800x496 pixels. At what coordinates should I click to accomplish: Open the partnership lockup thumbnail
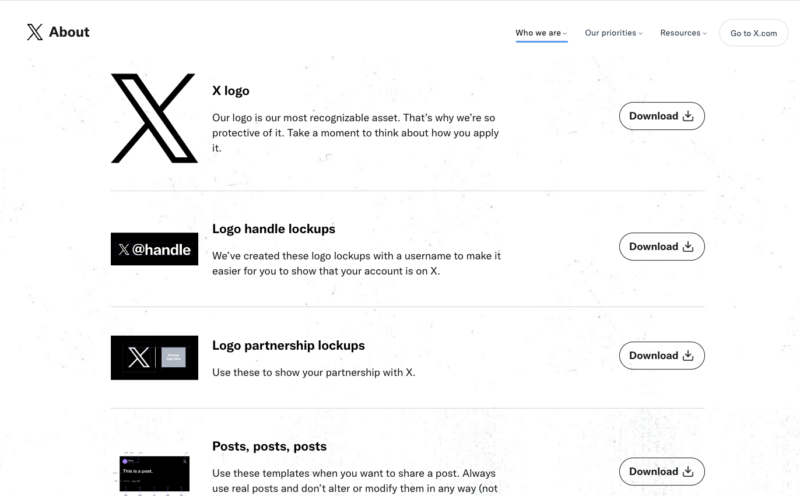[x=153, y=357]
